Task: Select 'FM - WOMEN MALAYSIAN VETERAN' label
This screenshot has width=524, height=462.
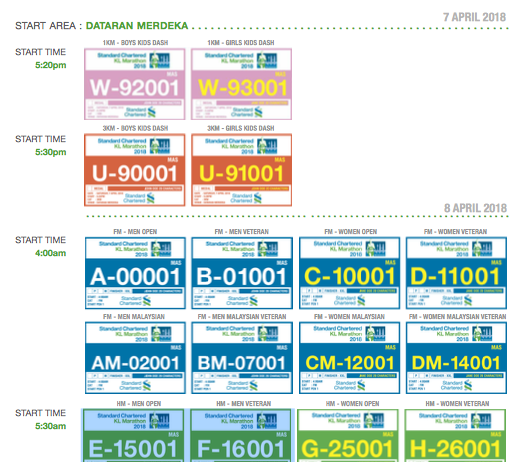Action: click(457, 317)
